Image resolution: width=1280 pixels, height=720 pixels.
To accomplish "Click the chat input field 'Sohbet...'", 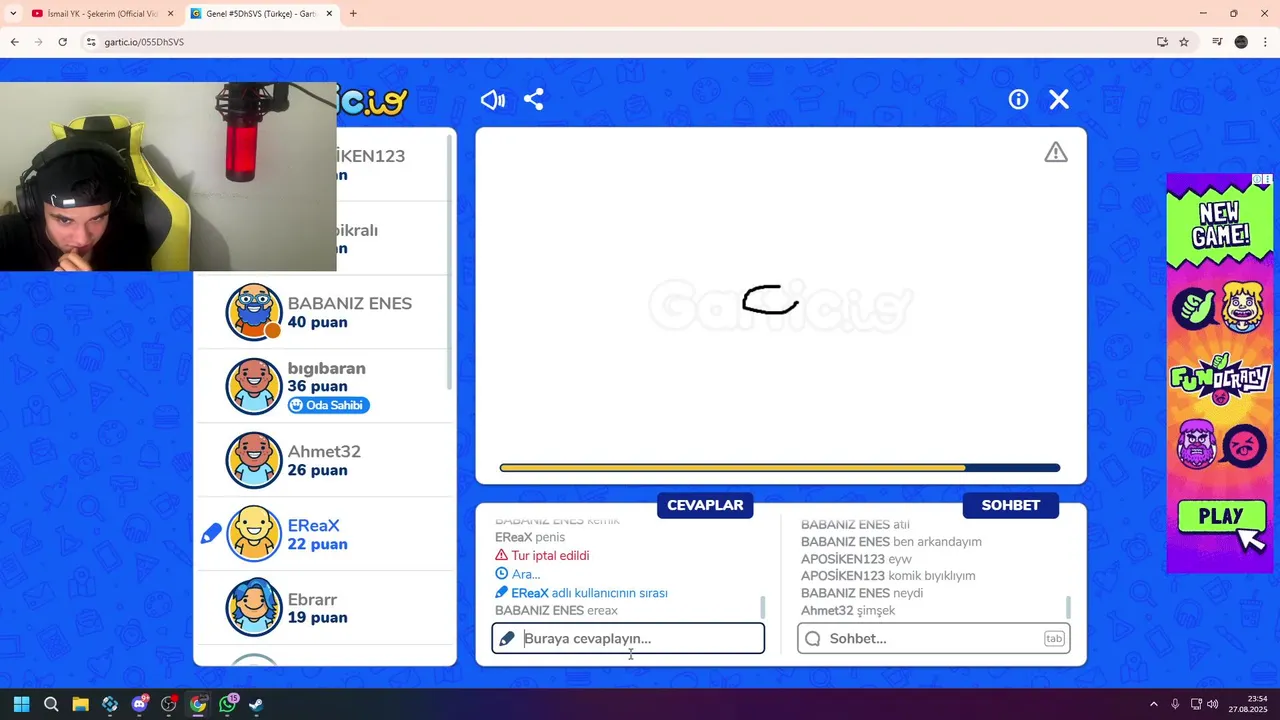I will pos(934,638).
